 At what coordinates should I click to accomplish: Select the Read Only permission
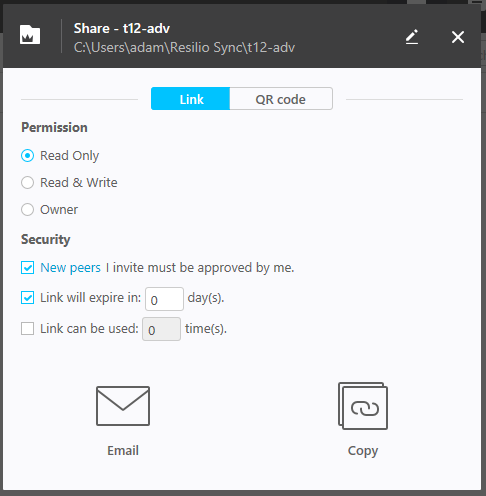27,156
